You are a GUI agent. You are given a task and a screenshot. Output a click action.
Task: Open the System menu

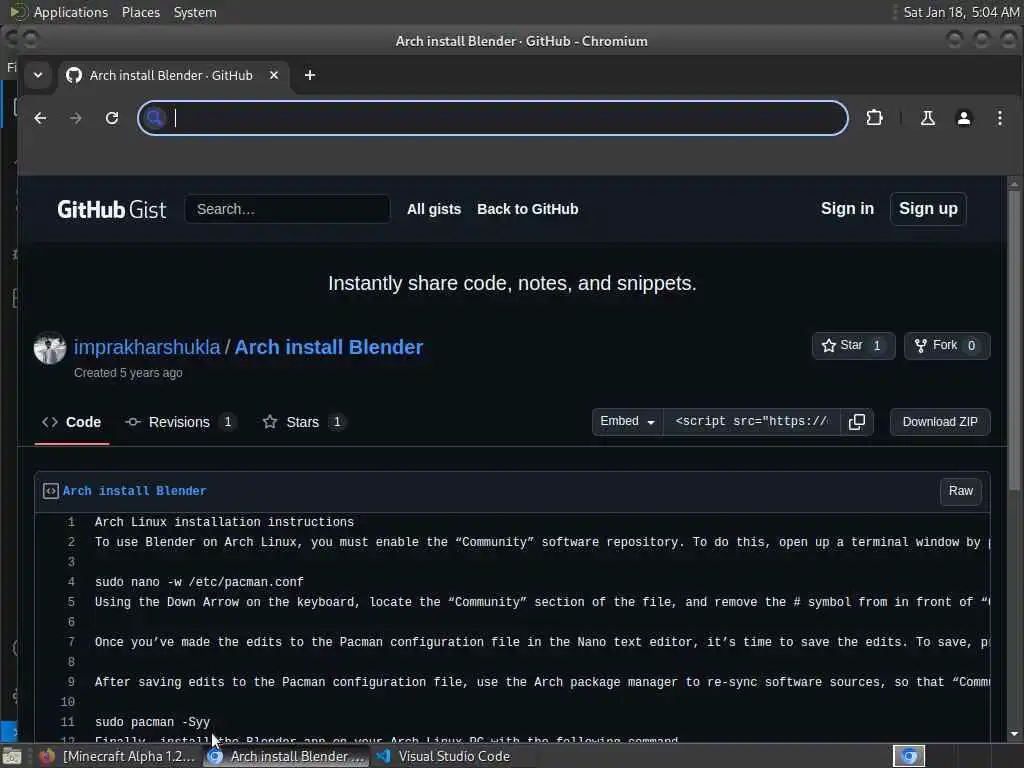(x=195, y=12)
